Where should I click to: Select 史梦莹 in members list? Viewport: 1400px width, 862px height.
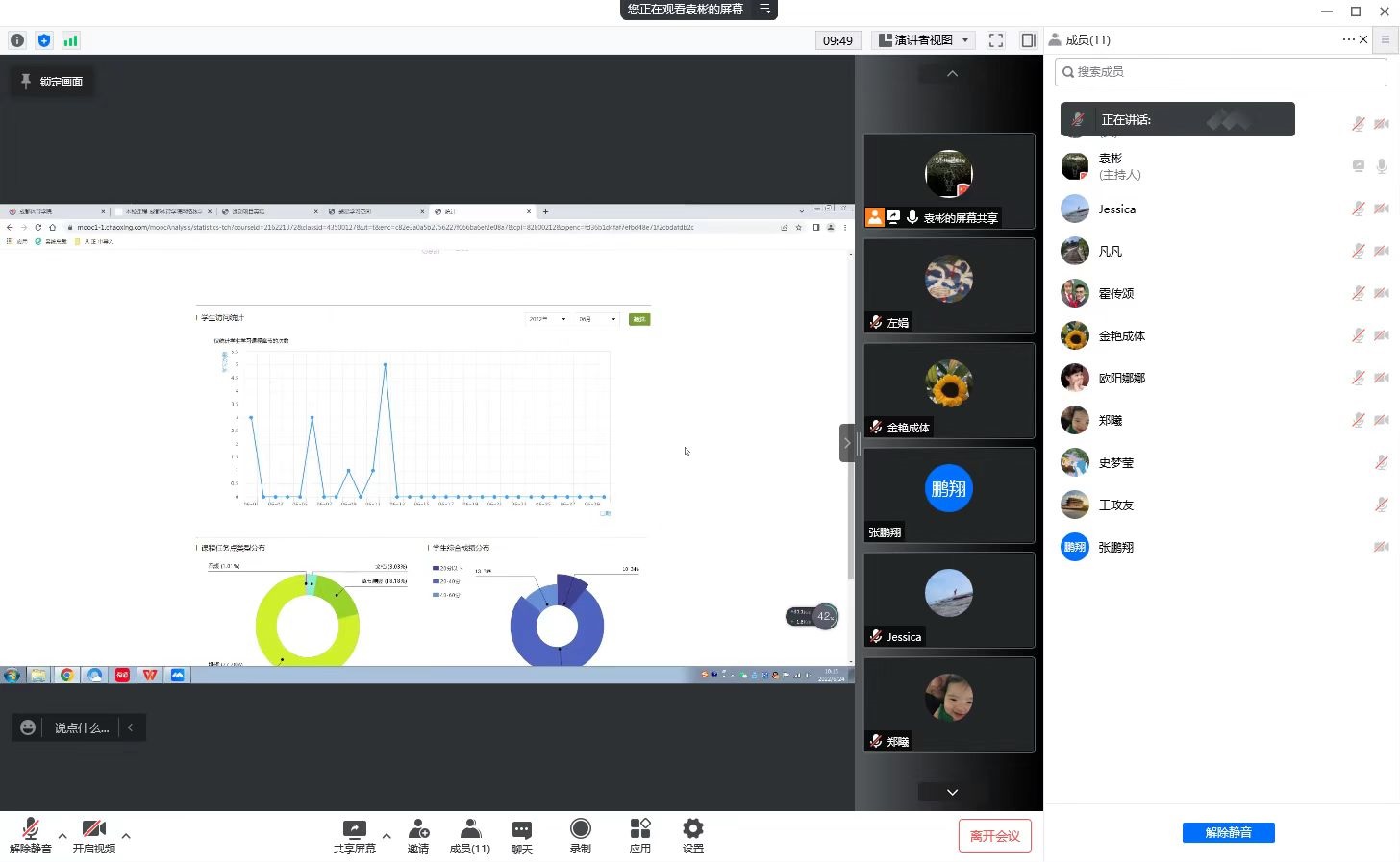coord(1221,462)
